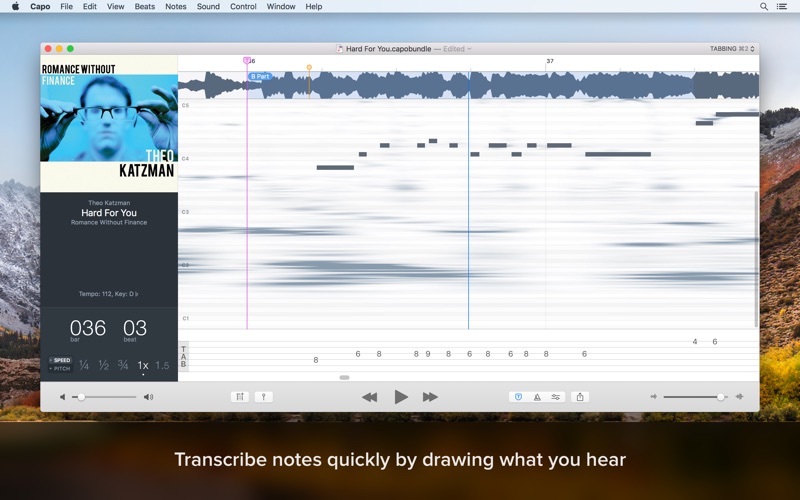The height and width of the screenshot is (500, 800).
Task: Click the volume slider knob
Action: pyautogui.click(x=81, y=397)
